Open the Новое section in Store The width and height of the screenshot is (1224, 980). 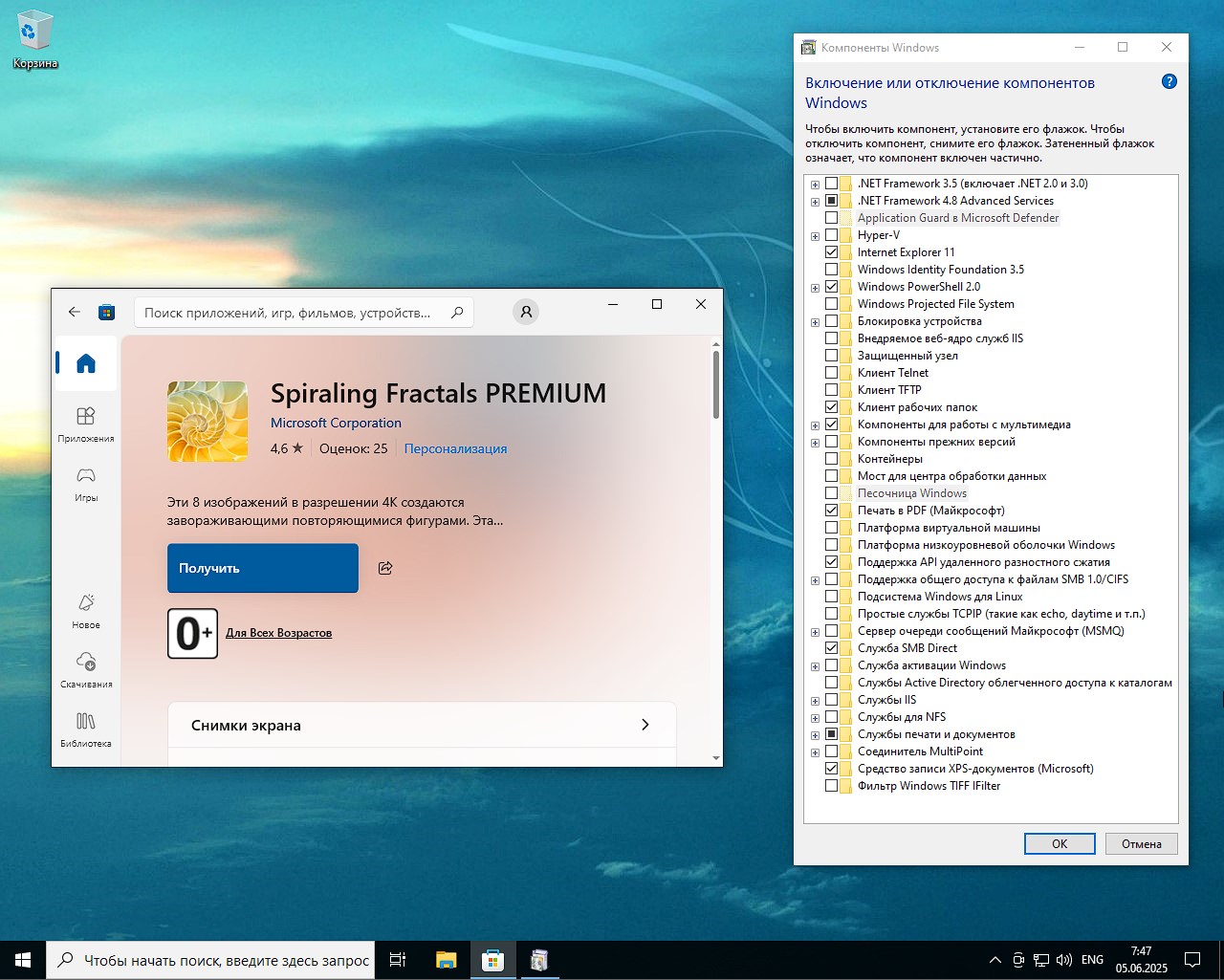(x=86, y=611)
